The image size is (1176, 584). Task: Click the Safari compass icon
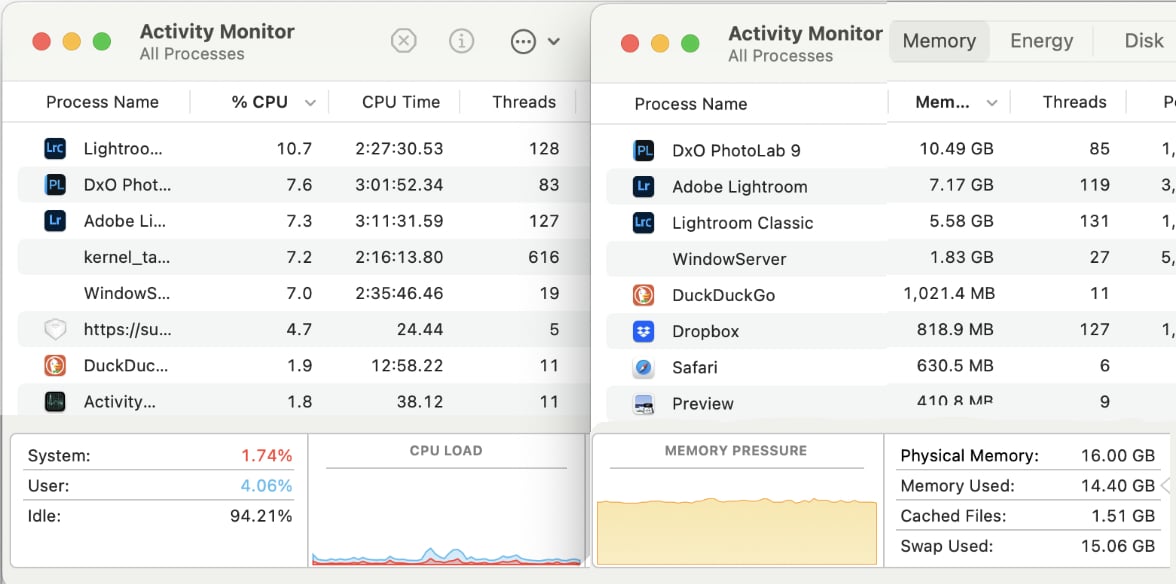pos(644,367)
